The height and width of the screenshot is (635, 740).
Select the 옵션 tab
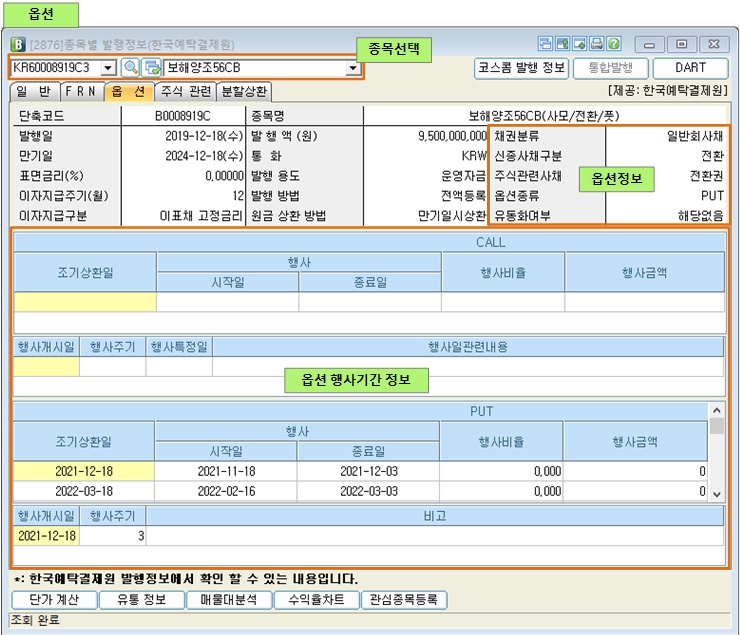click(128, 92)
